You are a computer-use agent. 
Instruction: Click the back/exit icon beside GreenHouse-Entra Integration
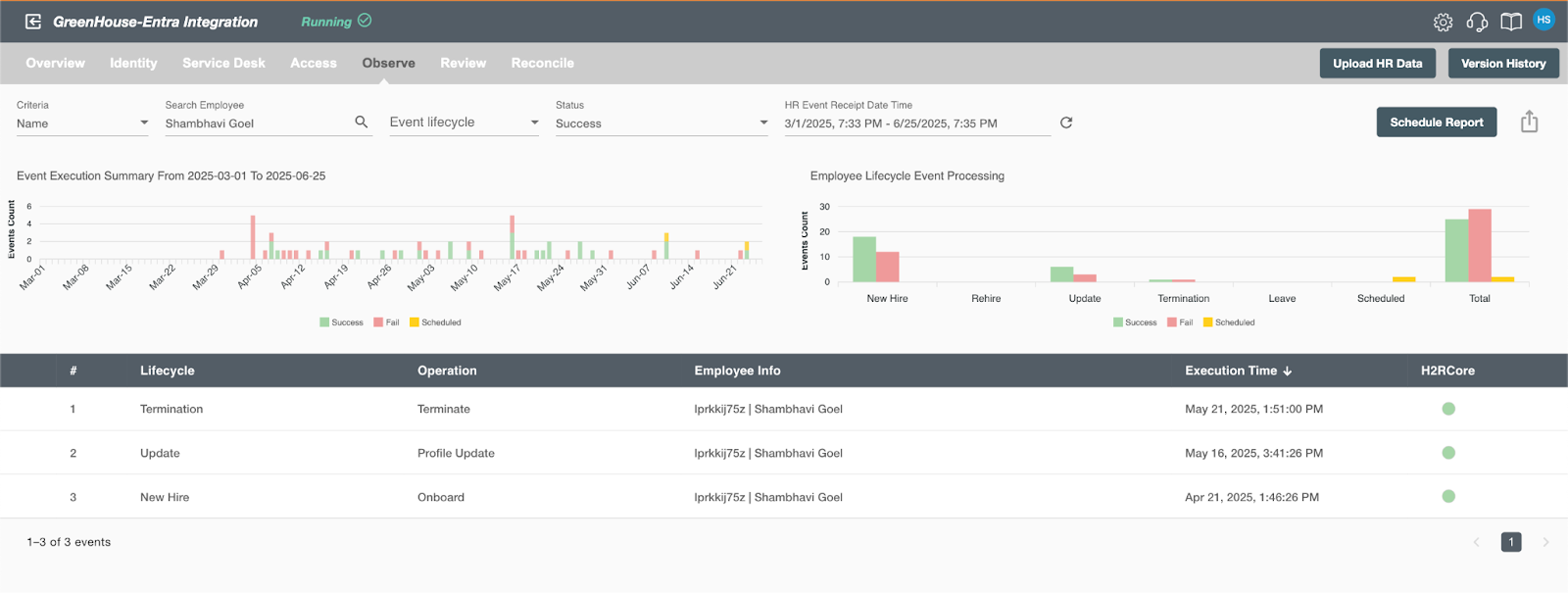click(x=32, y=22)
